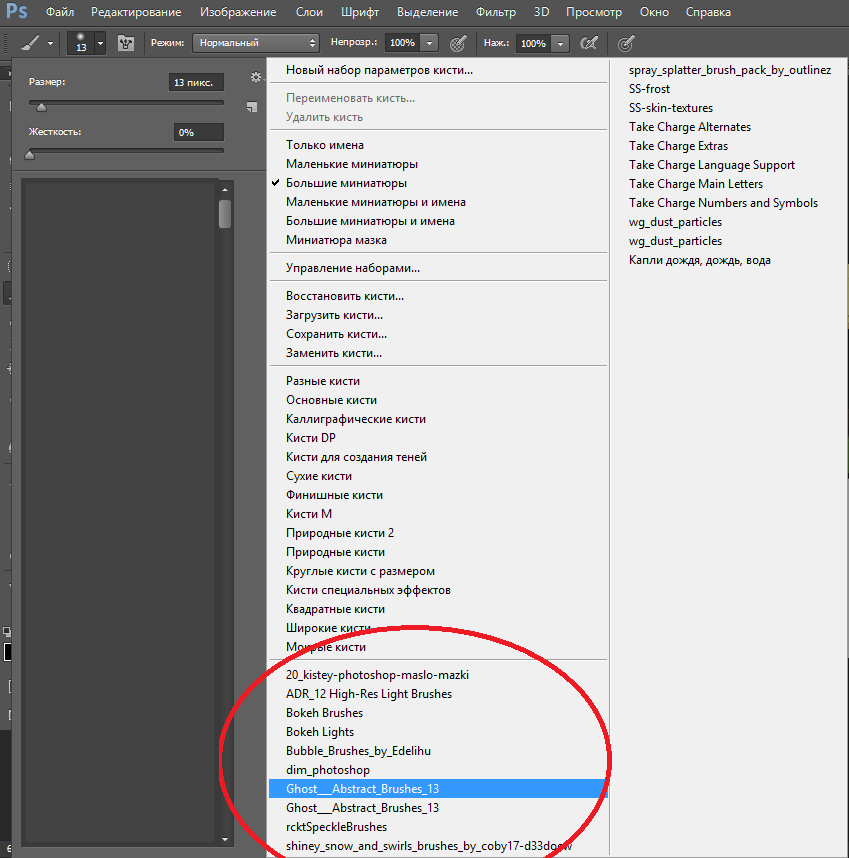Open the brush size 13 preset thumbnail

tap(80, 43)
